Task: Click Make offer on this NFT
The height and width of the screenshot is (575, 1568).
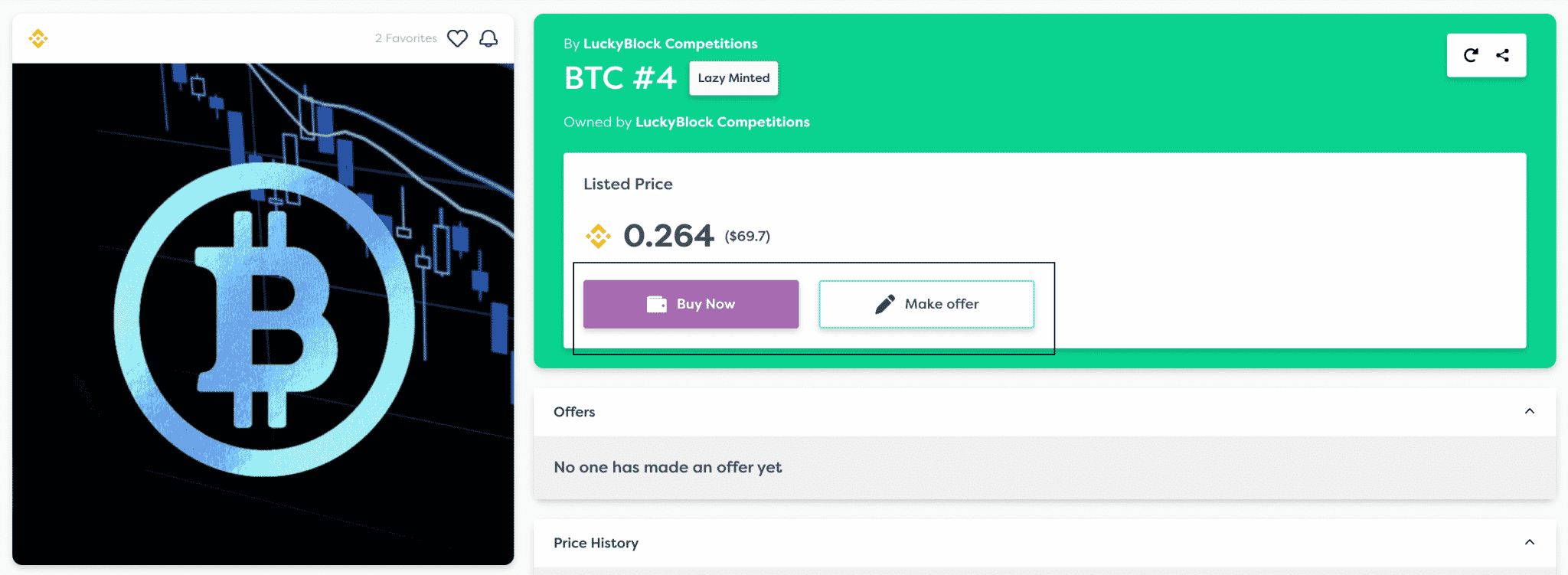Action: coord(926,303)
